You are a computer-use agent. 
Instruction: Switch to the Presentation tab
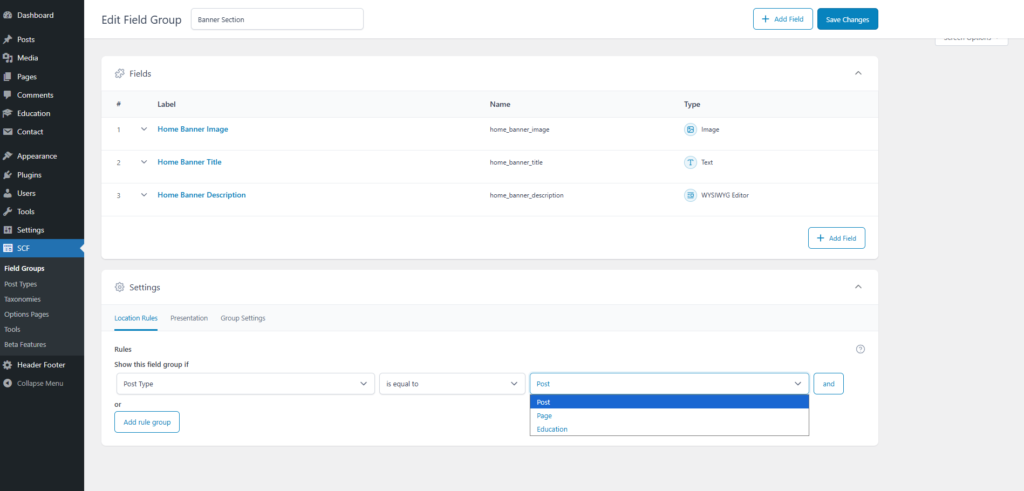click(x=189, y=318)
